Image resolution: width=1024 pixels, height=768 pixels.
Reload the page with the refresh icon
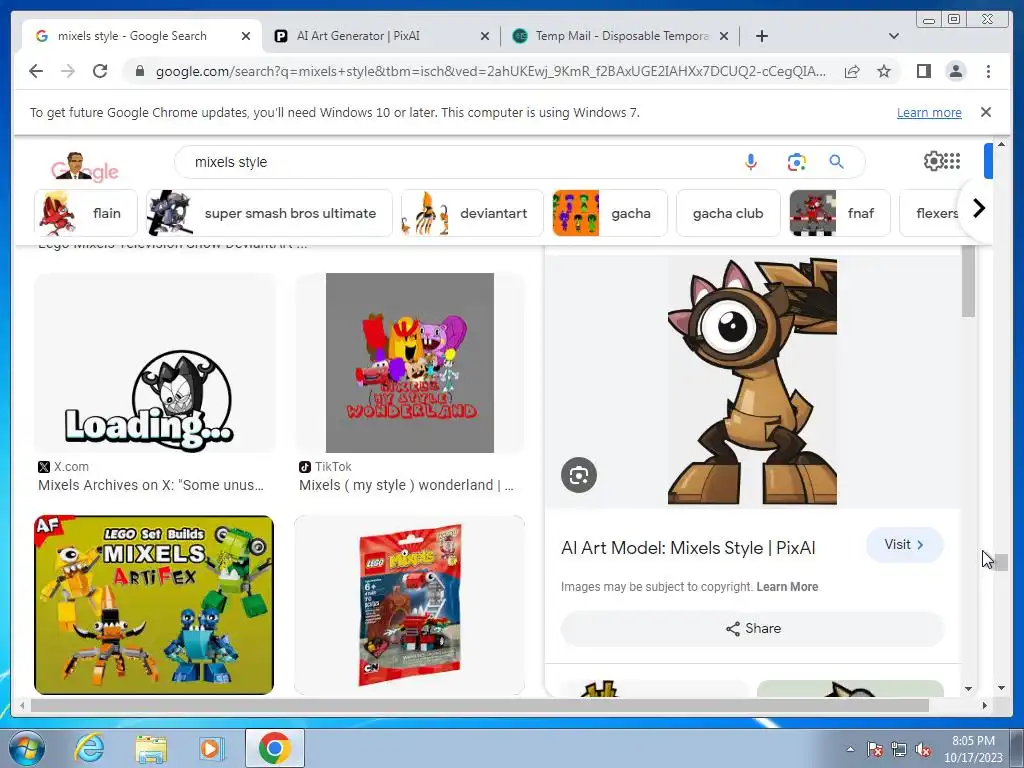100,71
